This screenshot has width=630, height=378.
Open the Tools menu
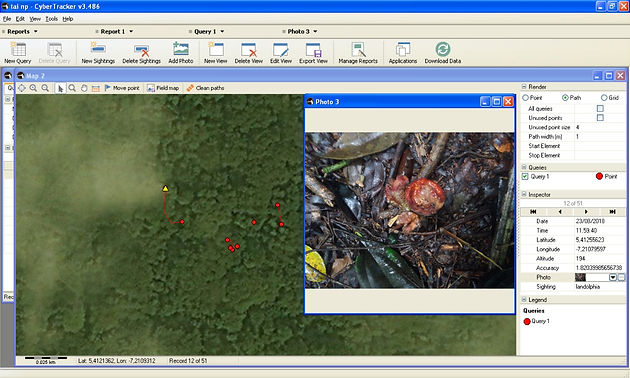click(x=51, y=19)
